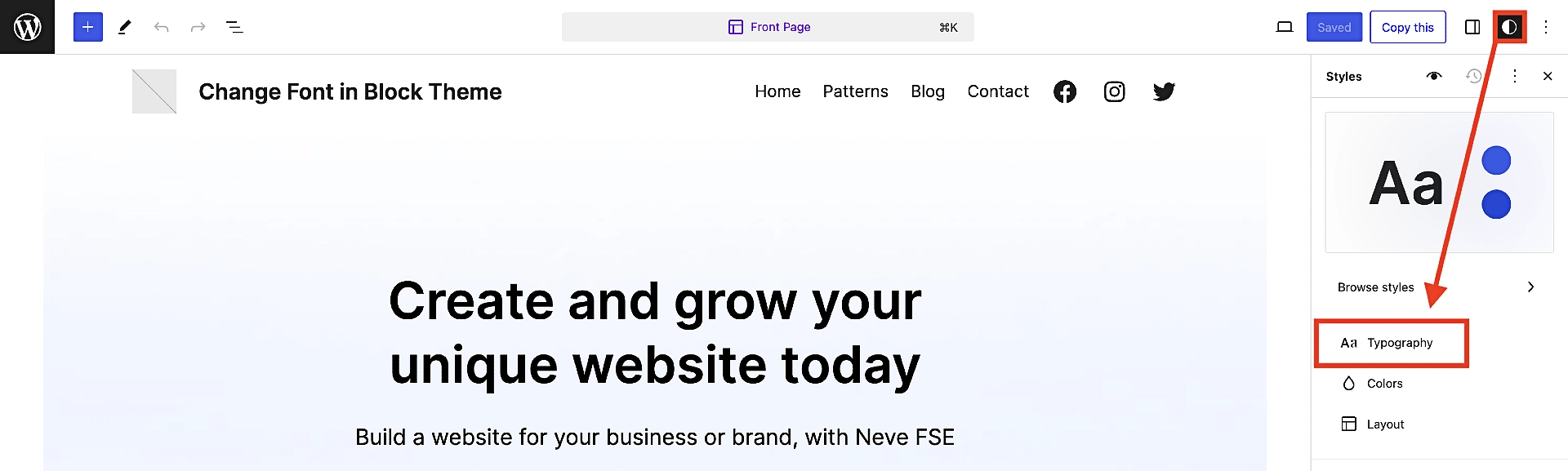Click the desktop preview icon
This screenshot has width=1568, height=471.
1285,27
